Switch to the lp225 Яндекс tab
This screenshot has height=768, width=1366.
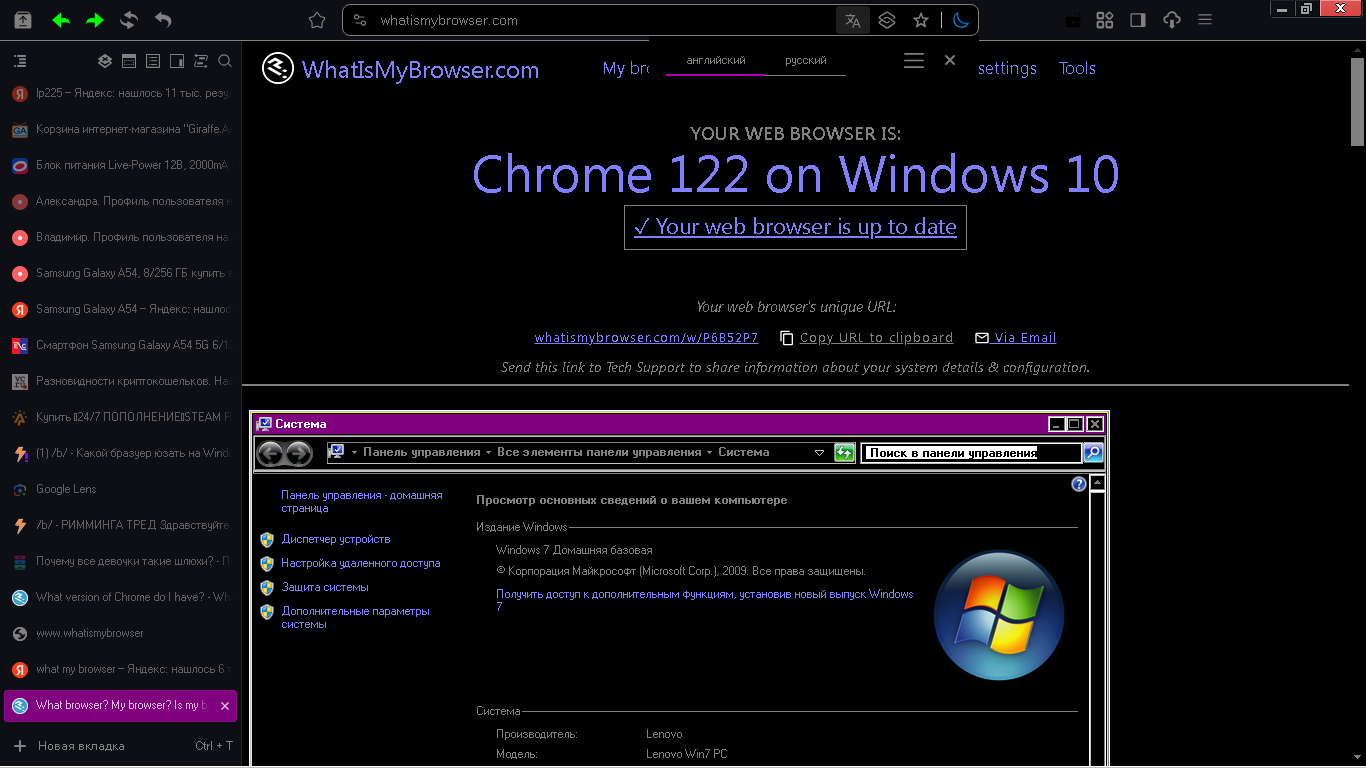point(121,93)
